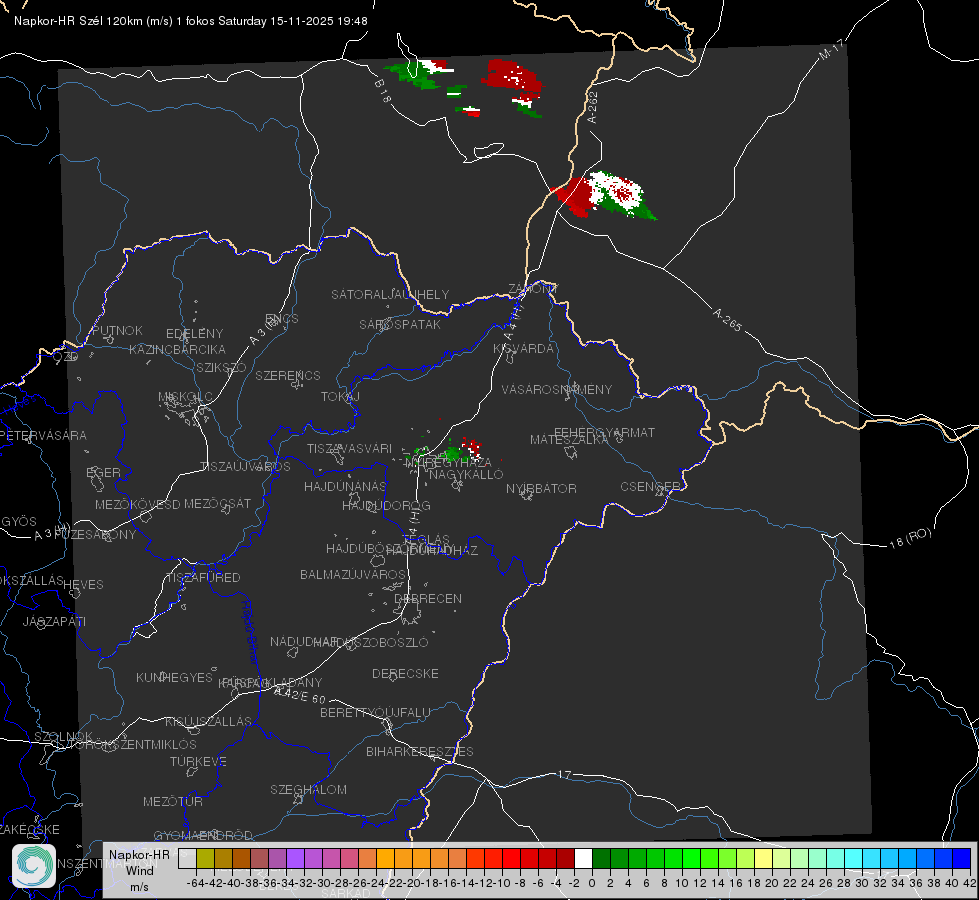Click the TÚRKEVE label

tap(199, 761)
